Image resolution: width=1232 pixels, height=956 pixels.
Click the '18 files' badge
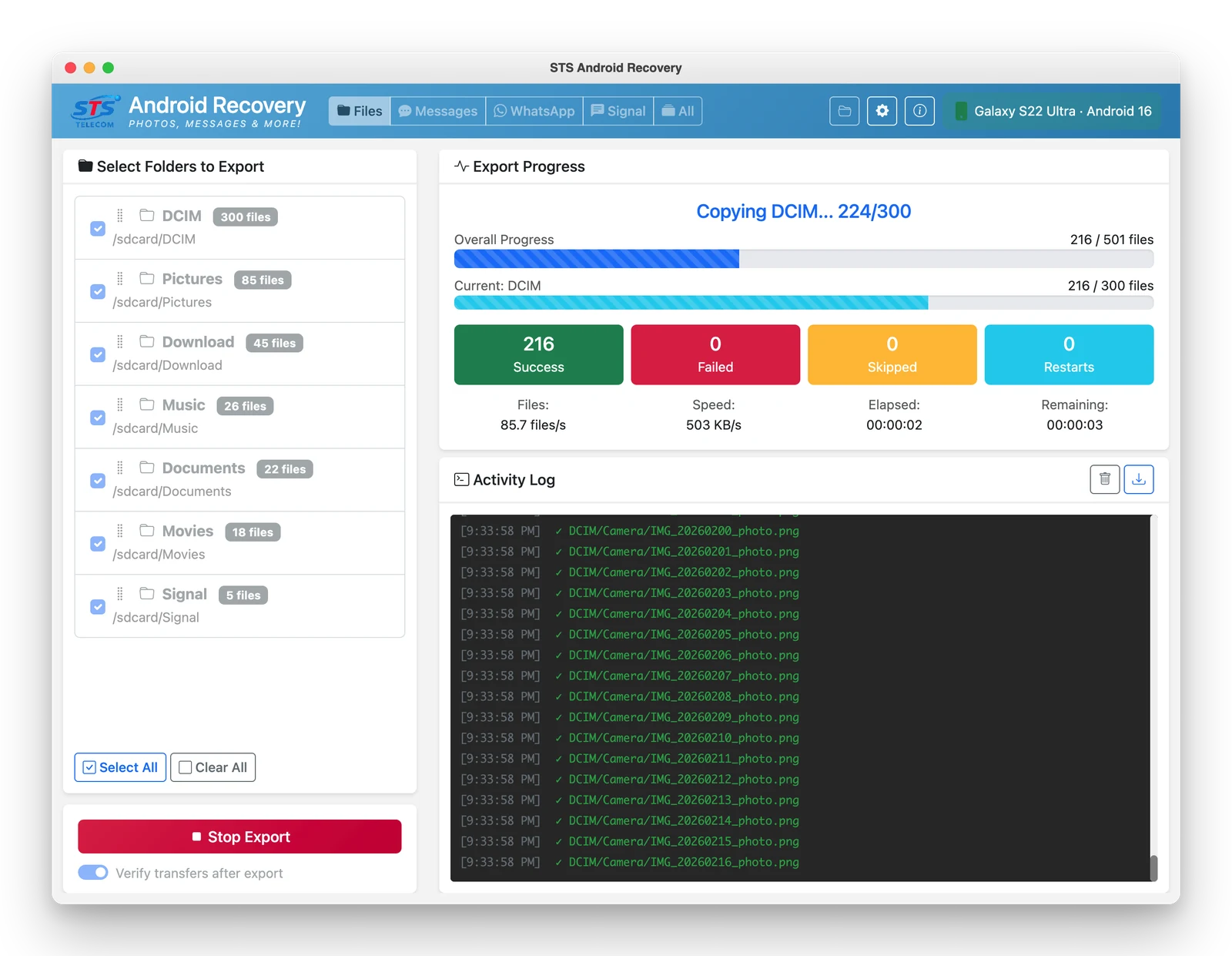click(253, 532)
